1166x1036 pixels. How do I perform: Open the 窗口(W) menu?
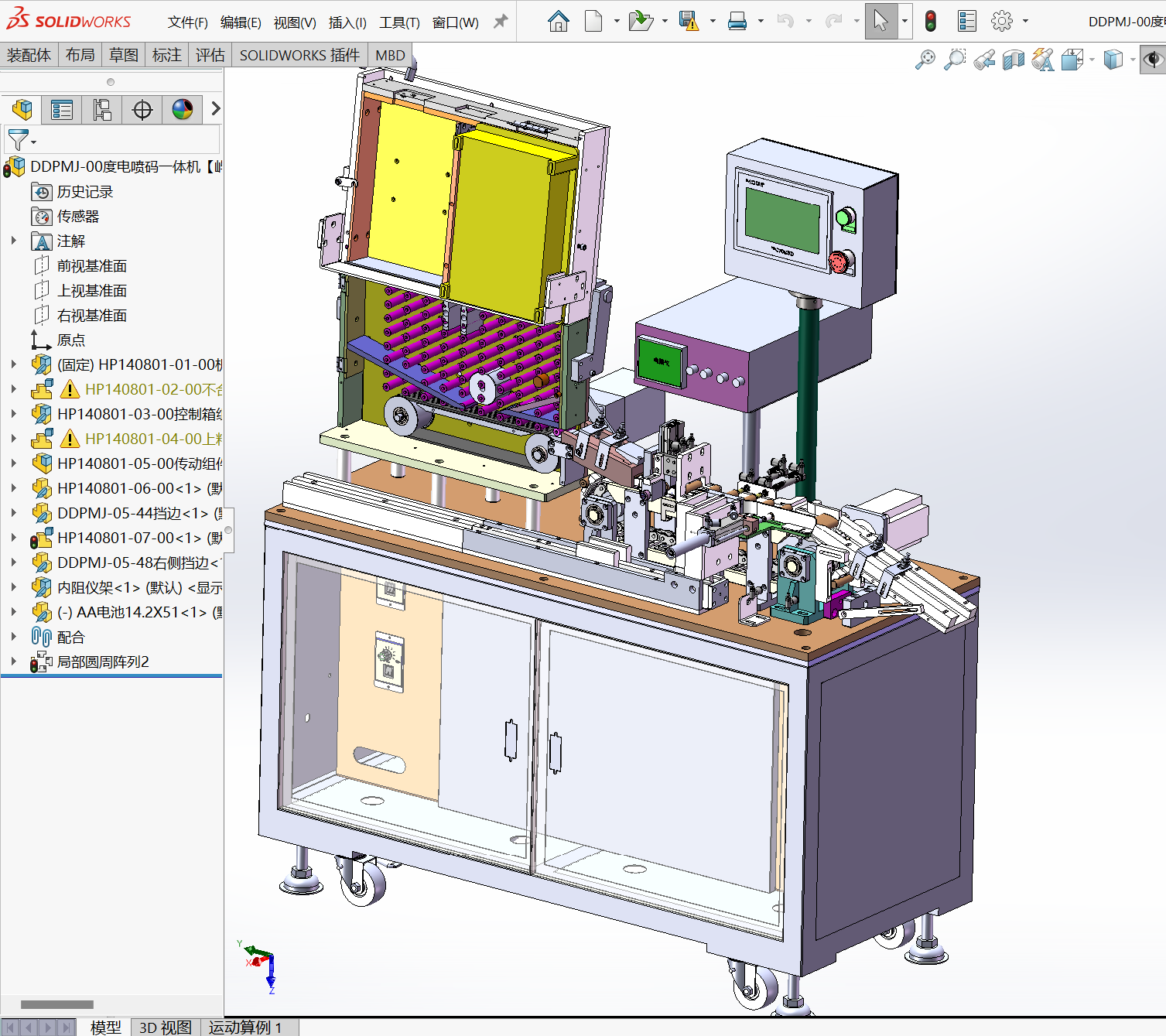pos(455,22)
